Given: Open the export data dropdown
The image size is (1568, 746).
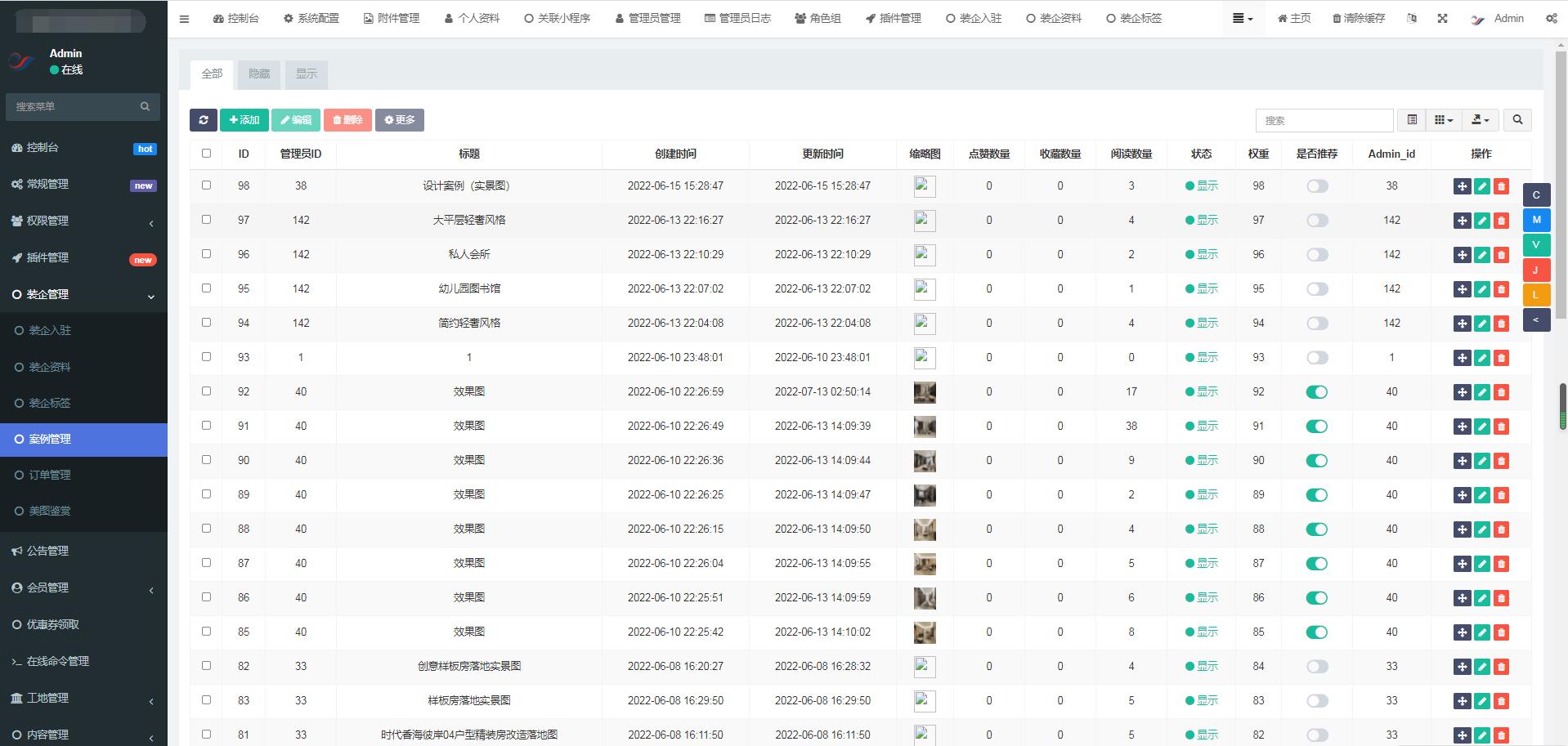Looking at the screenshot, I should coord(1481,120).
